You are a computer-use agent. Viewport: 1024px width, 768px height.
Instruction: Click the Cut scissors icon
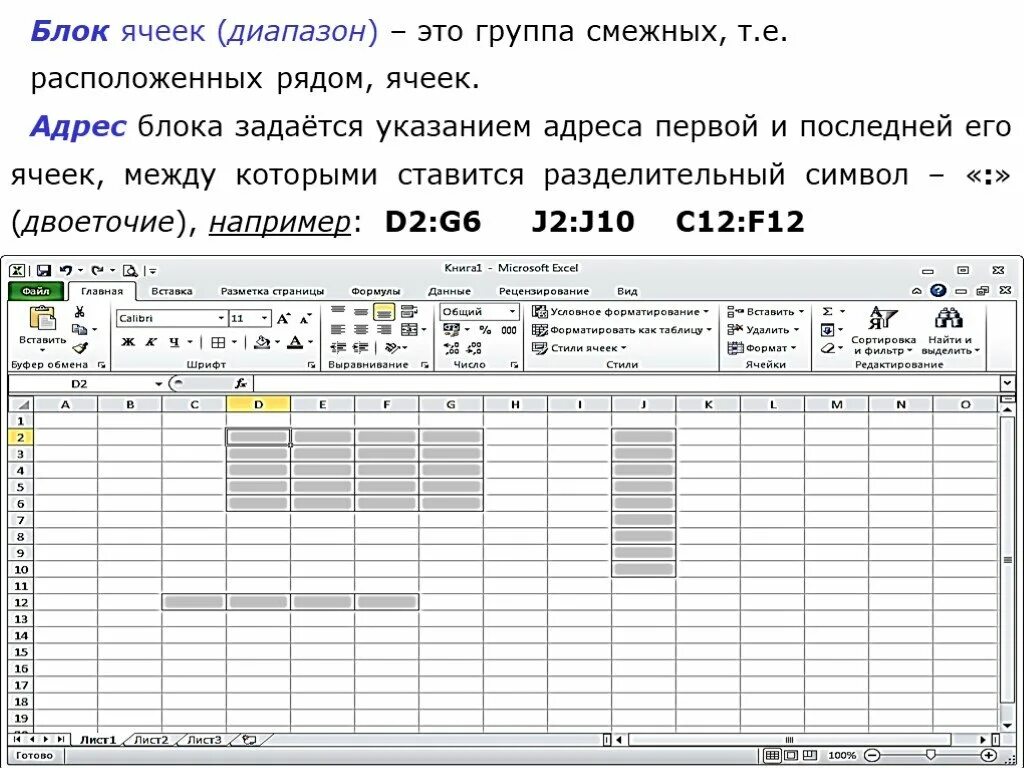pyautogui.click(x=80, y=312)
